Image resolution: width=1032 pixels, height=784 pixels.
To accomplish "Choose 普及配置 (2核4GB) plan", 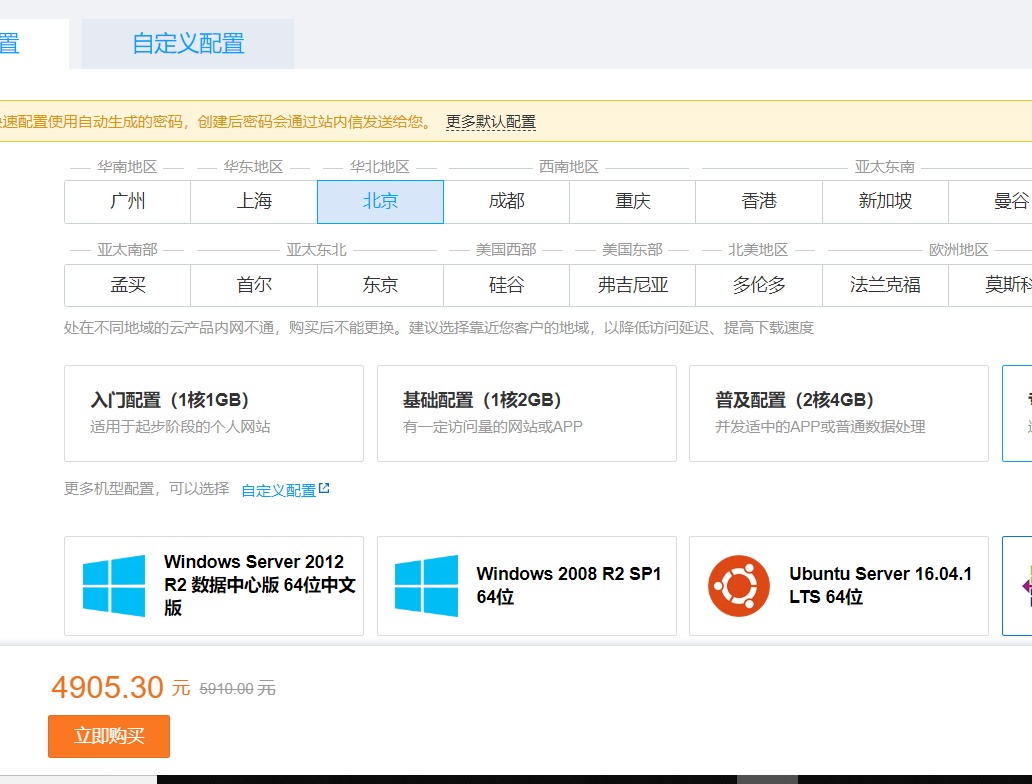I will 838,413.
